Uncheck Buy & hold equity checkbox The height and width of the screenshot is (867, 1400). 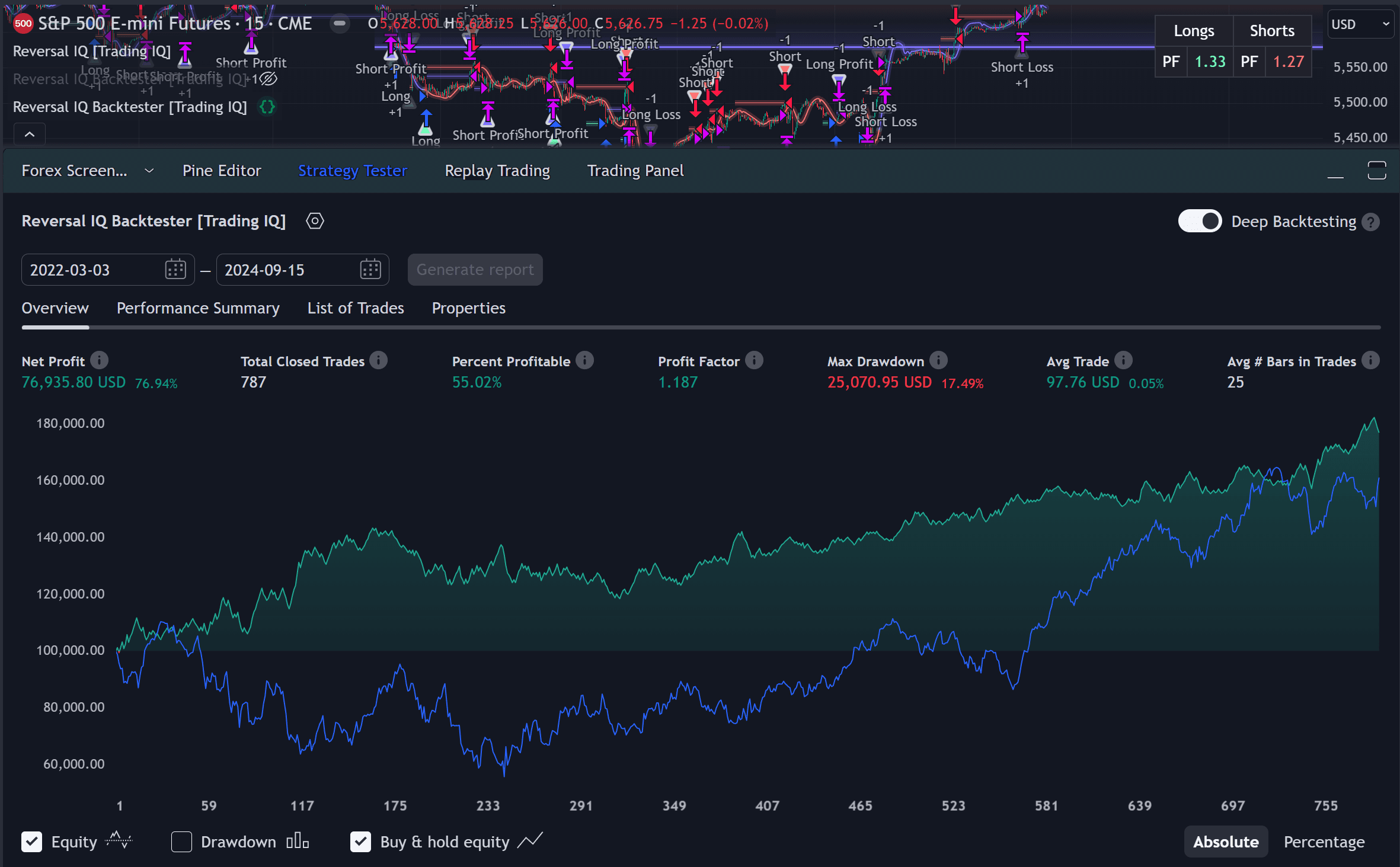point(360,842)
